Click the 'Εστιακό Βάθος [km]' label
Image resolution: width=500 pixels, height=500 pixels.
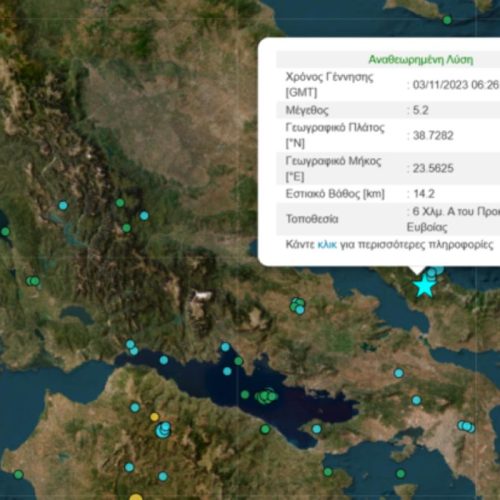tap(335, 194)
